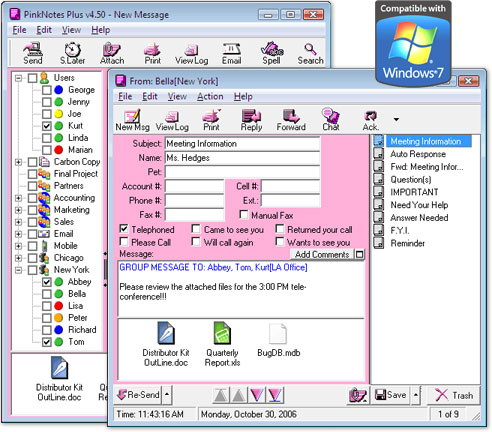Expand the Sales group node
The image size is (492, 432).
[x=19, y=222]
